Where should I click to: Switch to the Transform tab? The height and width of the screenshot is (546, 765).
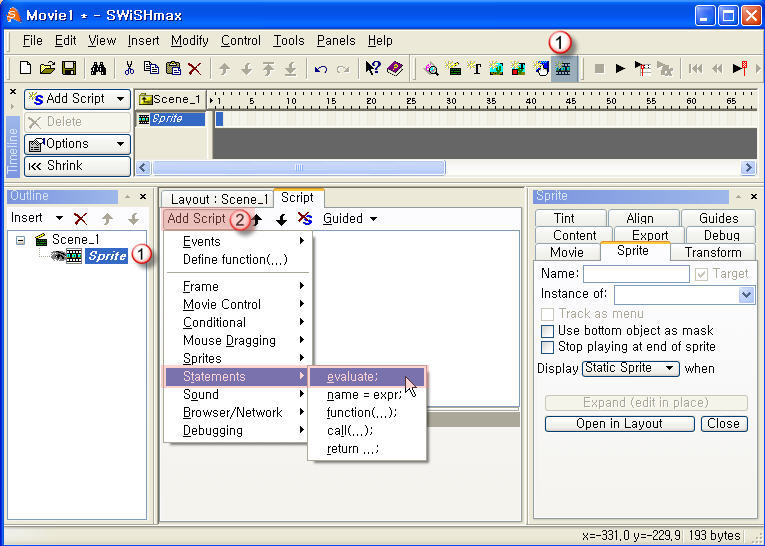pos(713,252)
